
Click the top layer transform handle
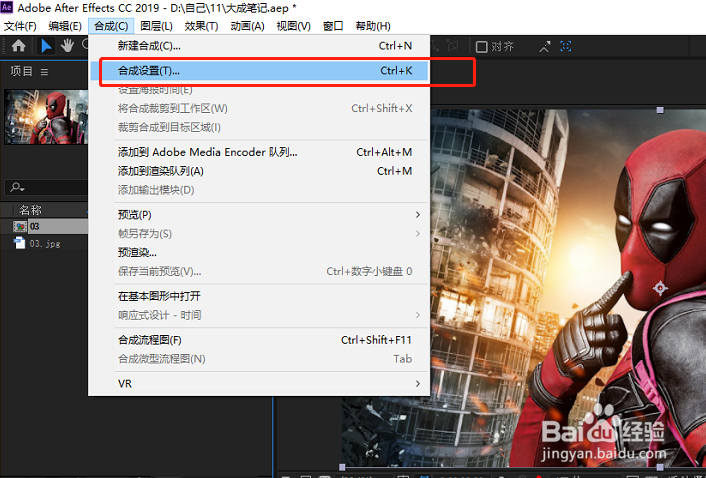coord(661,110)
